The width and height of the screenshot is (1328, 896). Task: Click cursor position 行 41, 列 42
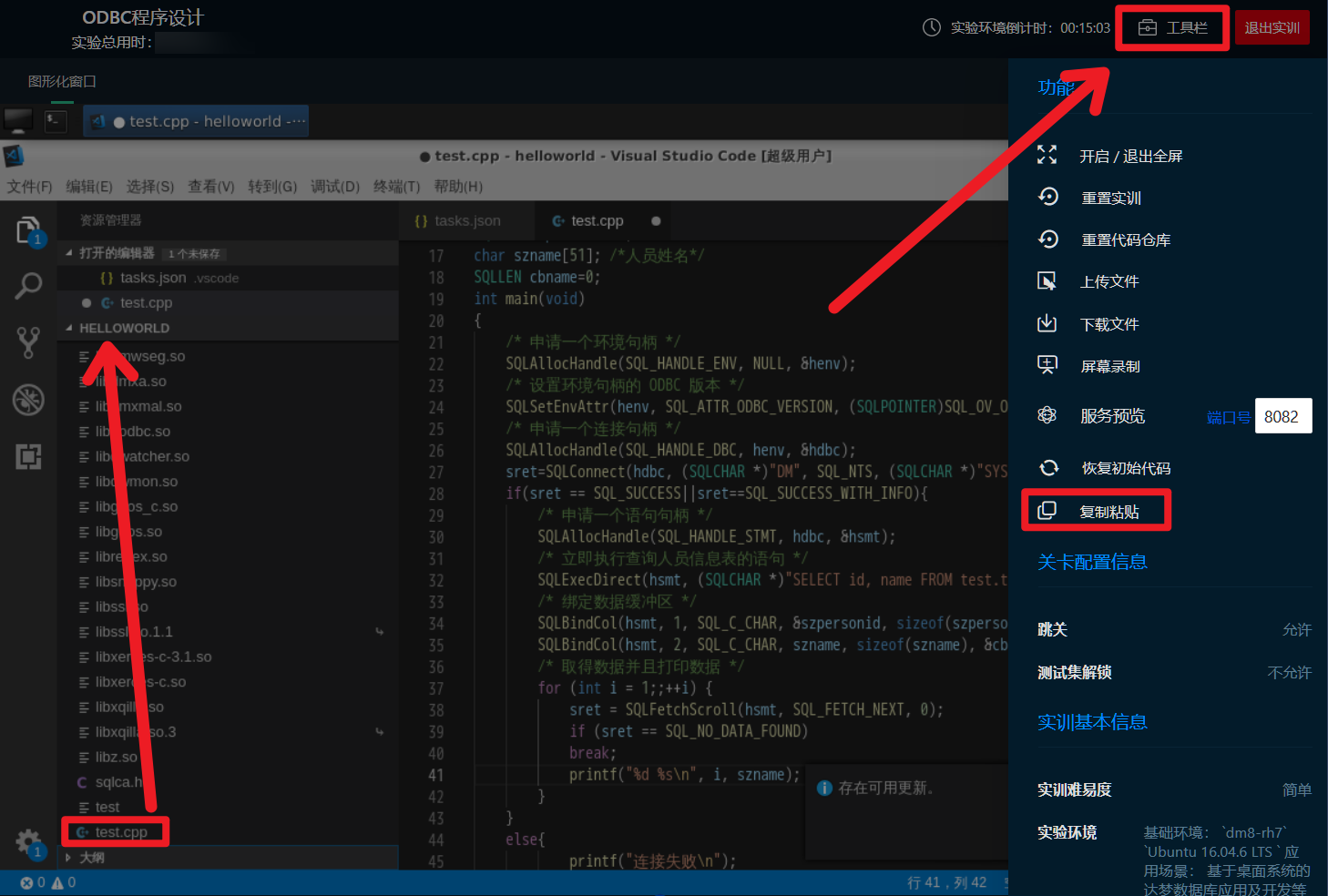[x=946, y=882]
